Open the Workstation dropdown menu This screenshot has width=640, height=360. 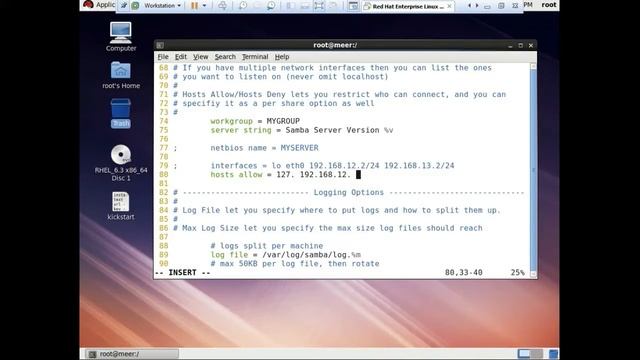click(162, 6)
